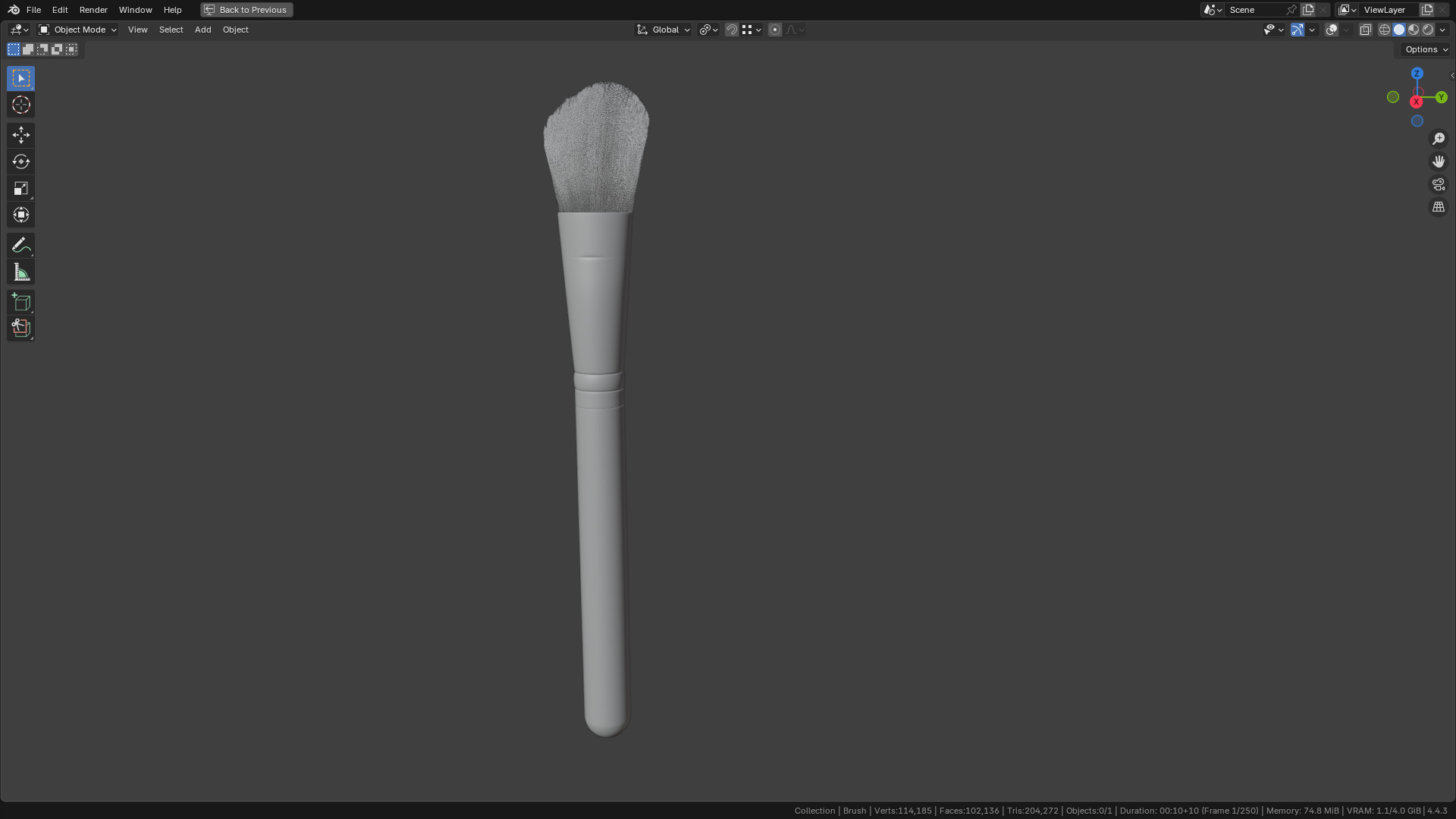Add a new view layer icon
This screenshot has width=1456, height=819.
coord(1427,10)
